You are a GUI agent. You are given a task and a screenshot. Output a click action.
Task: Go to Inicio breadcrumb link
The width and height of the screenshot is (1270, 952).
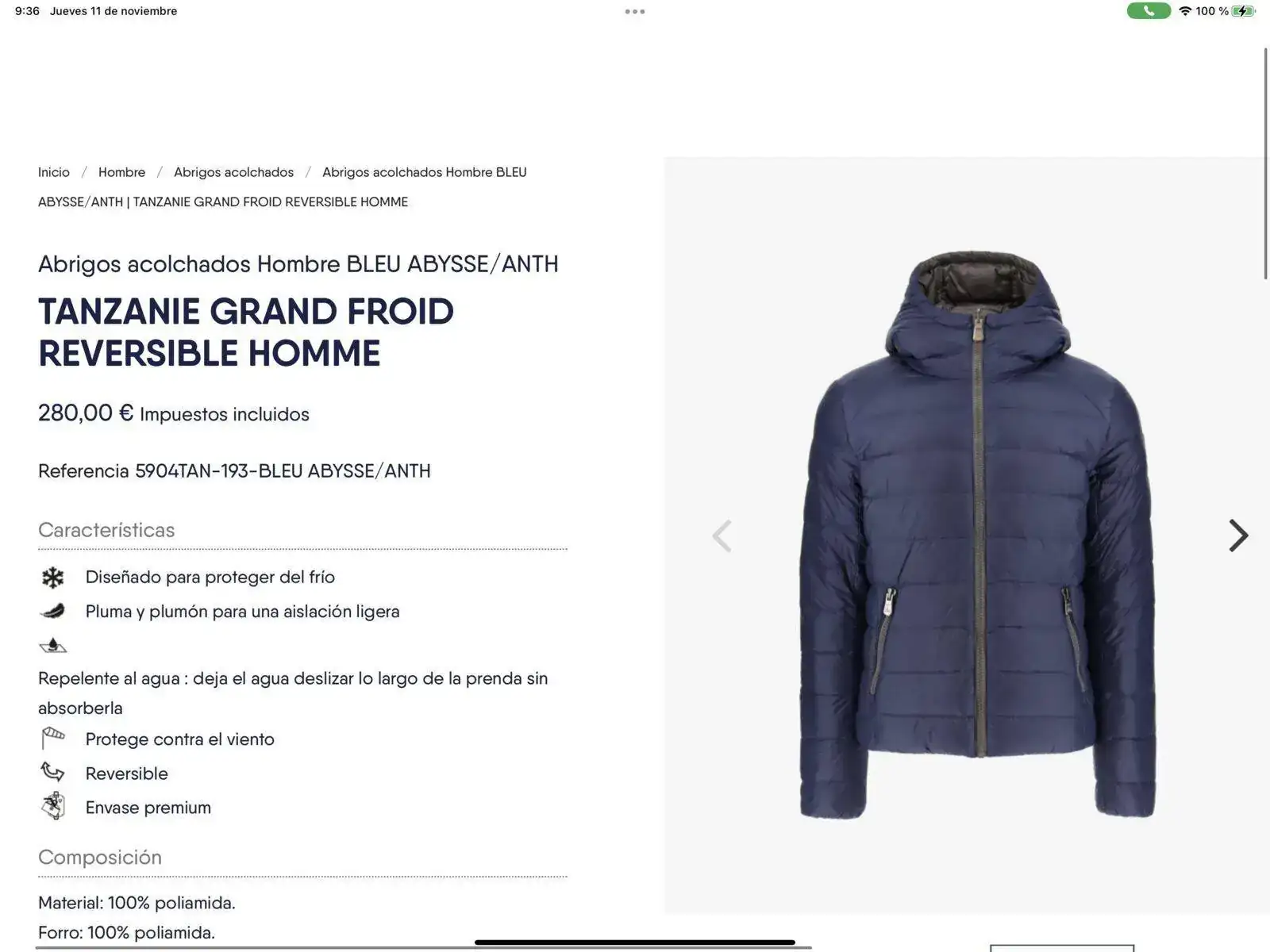tap(54, 172)
